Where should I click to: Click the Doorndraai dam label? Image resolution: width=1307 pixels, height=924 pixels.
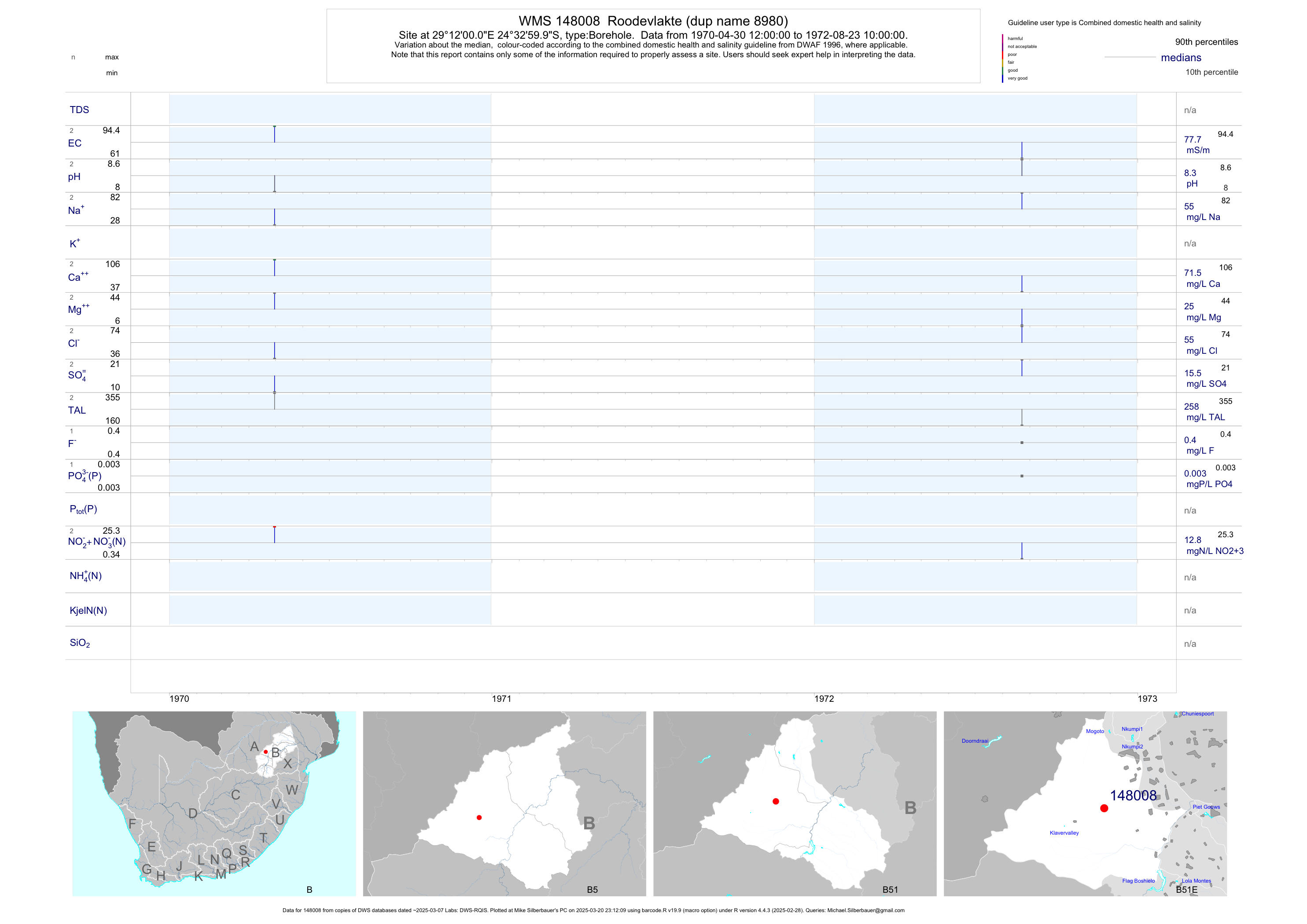(975, 741)
